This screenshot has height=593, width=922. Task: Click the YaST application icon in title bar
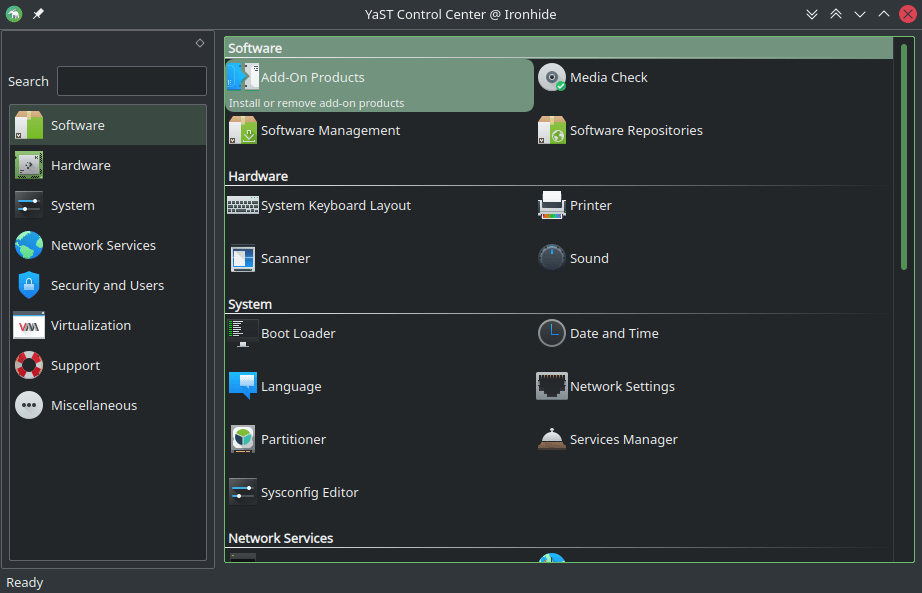pos(14,14)
